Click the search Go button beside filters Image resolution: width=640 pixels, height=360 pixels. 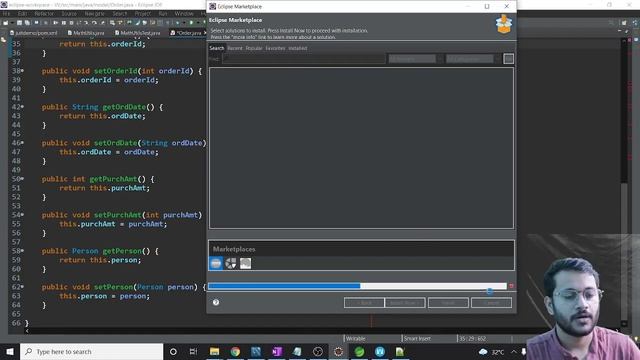pyautogui.click(x=509, y=59)
